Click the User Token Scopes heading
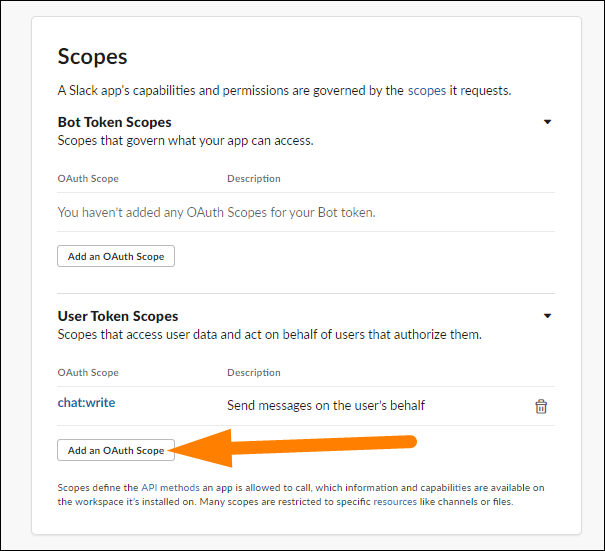605x551 pixels. point(118,316)
